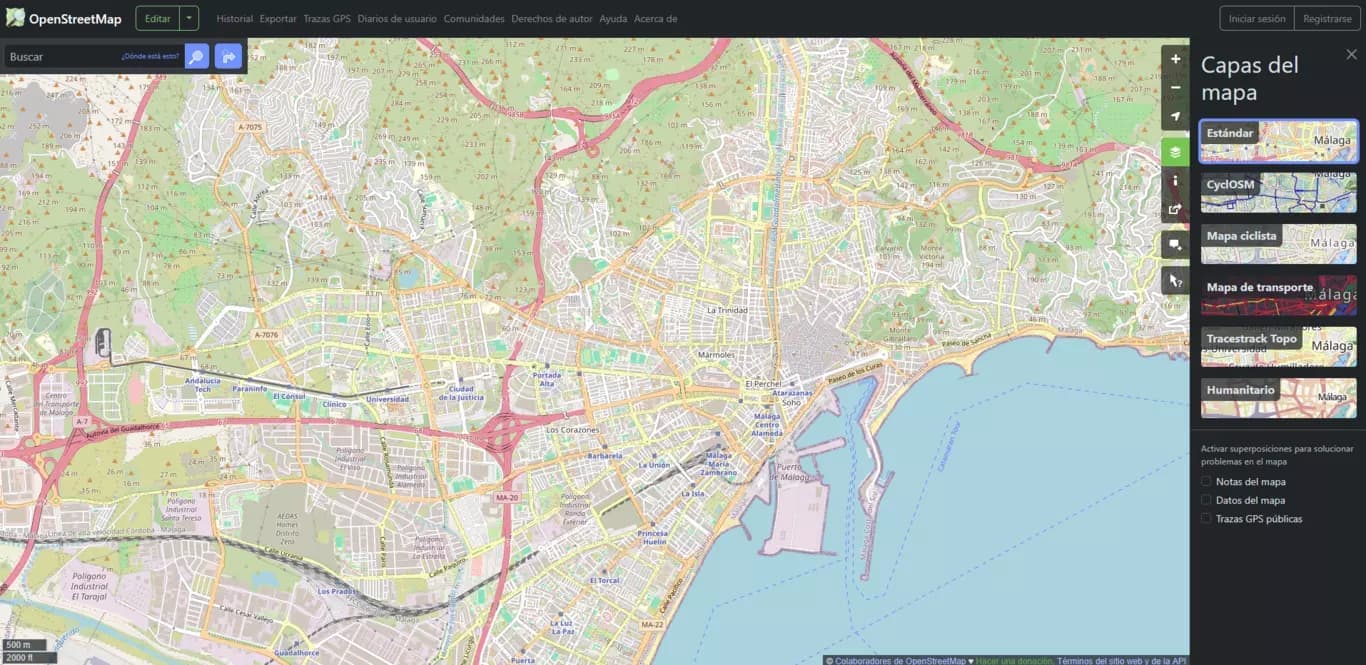Select the Estándar map layer

click(1279, 141)
